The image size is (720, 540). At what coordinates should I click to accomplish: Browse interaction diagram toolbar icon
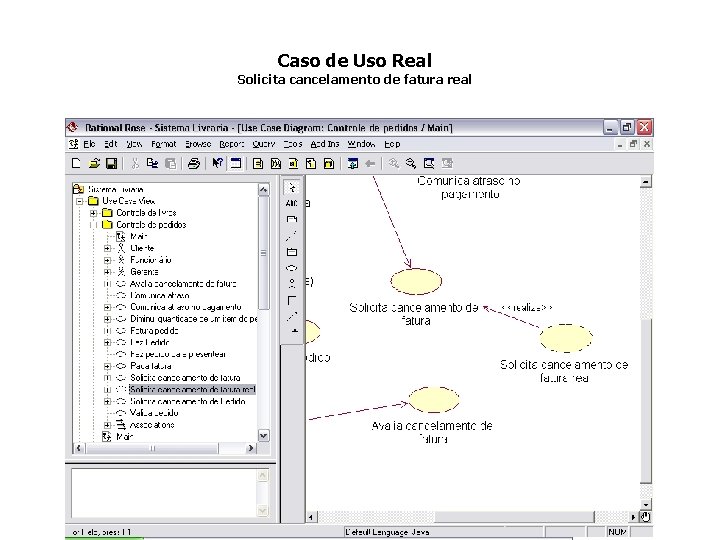(276, 163)
